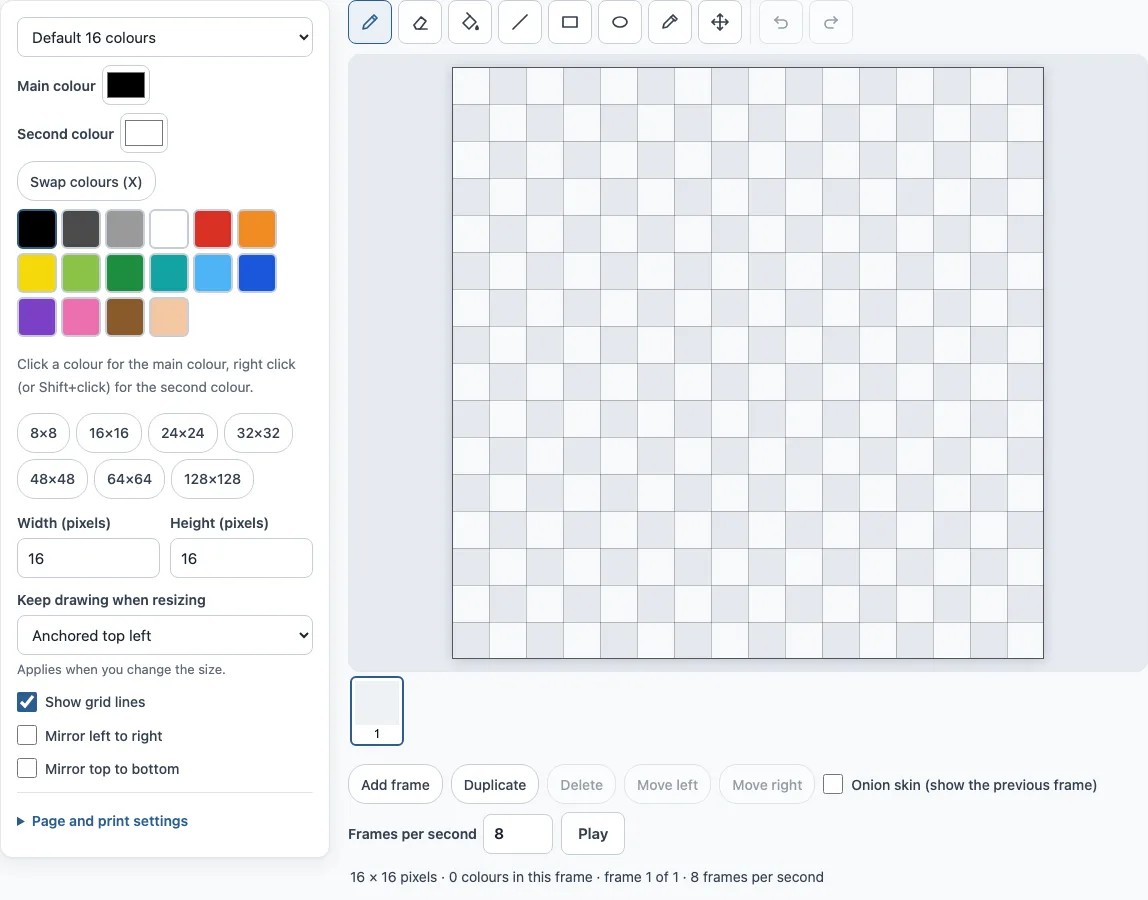The height and width of the screenshot is (900, 1148).
Task: Pick the dark green palette colour
Action: click(124, 272)
